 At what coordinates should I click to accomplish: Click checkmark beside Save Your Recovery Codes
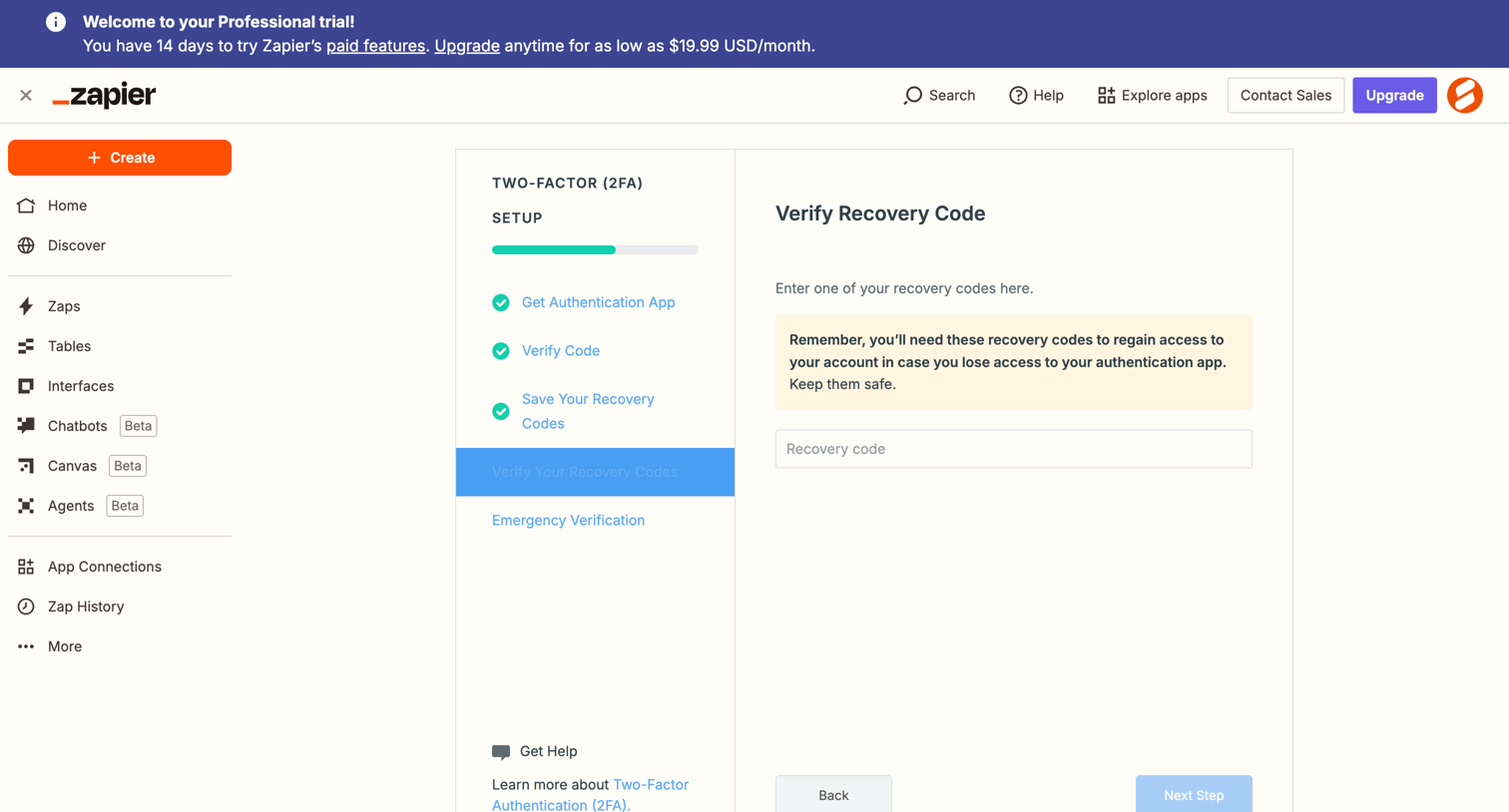(x=501, y=411)
